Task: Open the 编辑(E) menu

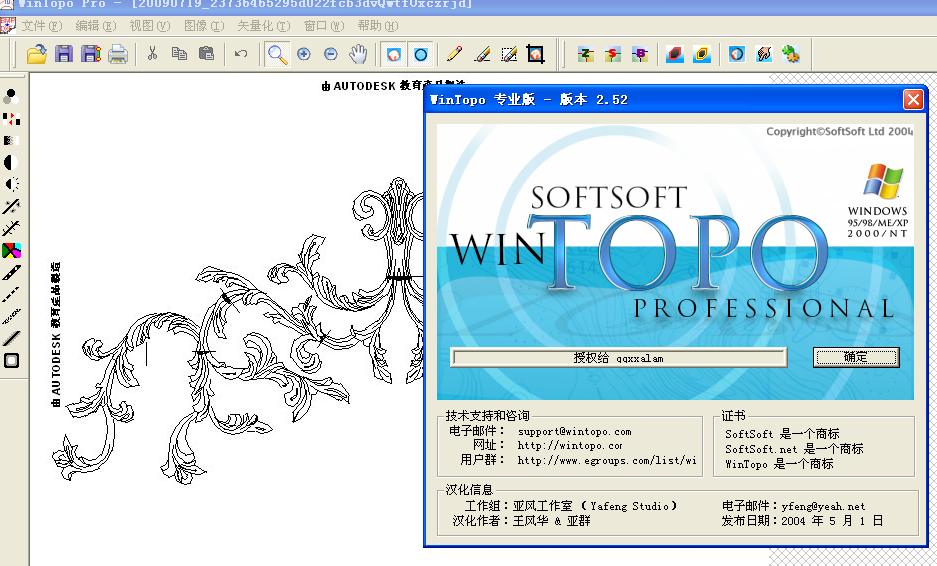Action: tap(96, 26)
